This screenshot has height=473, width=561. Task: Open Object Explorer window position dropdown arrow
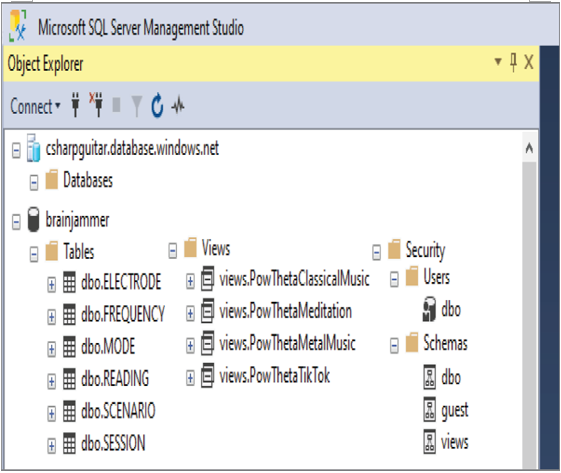point(498,62)
